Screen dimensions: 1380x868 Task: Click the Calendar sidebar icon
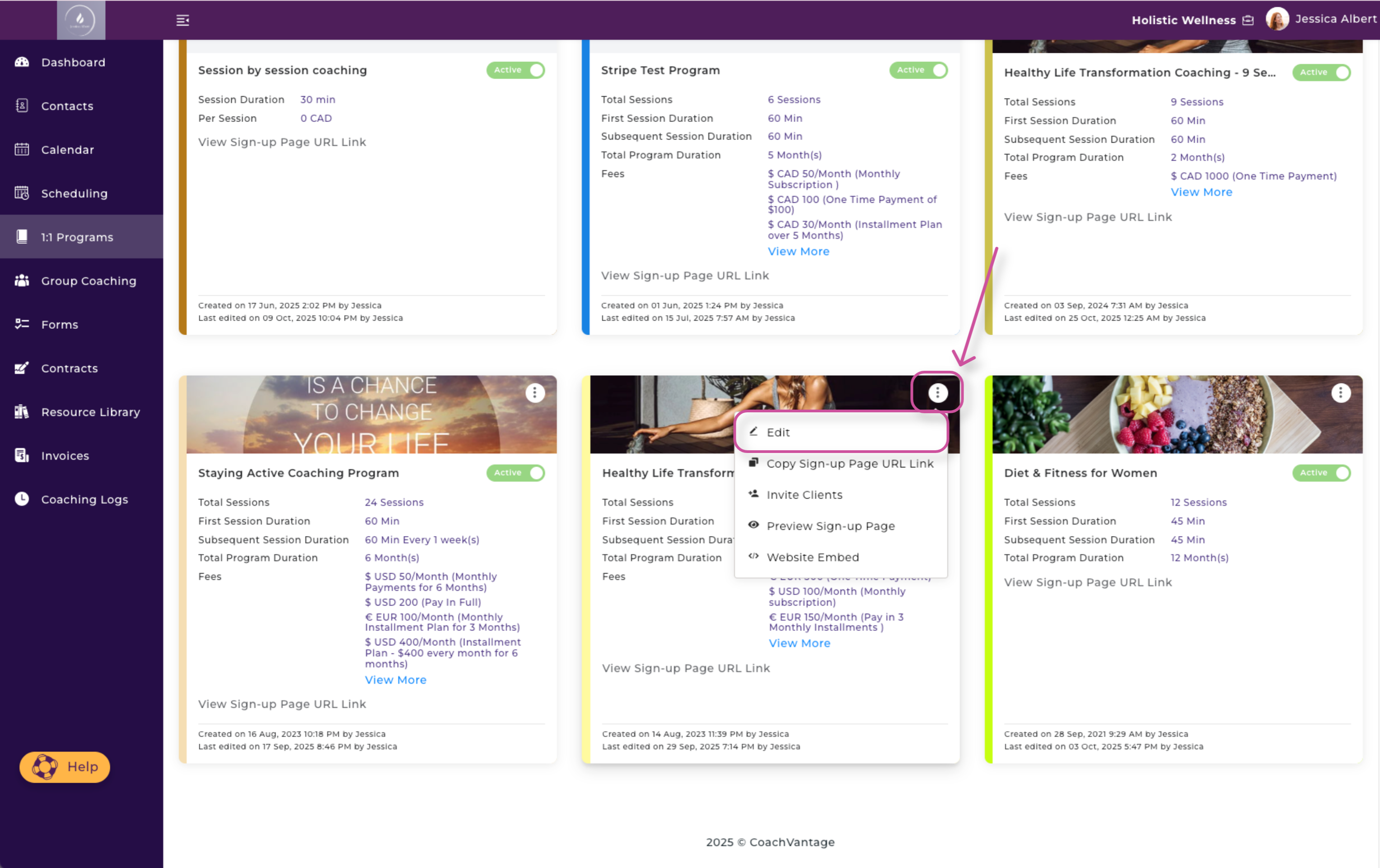coord(22,149)
